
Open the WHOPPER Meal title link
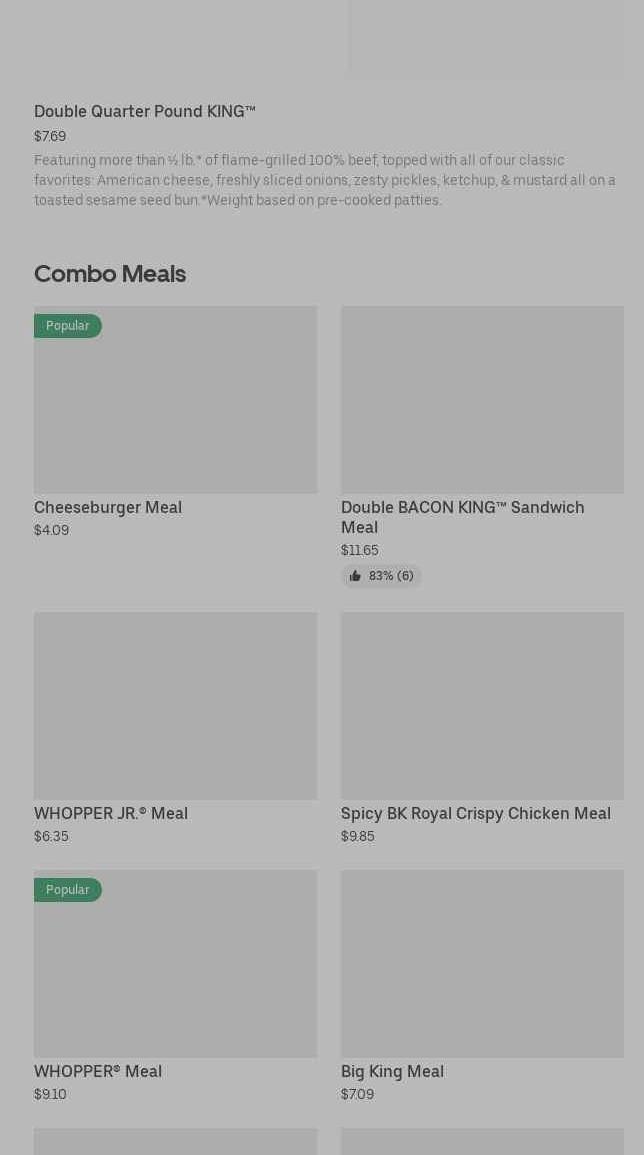pyautogui.click(x=98, y=1071)
